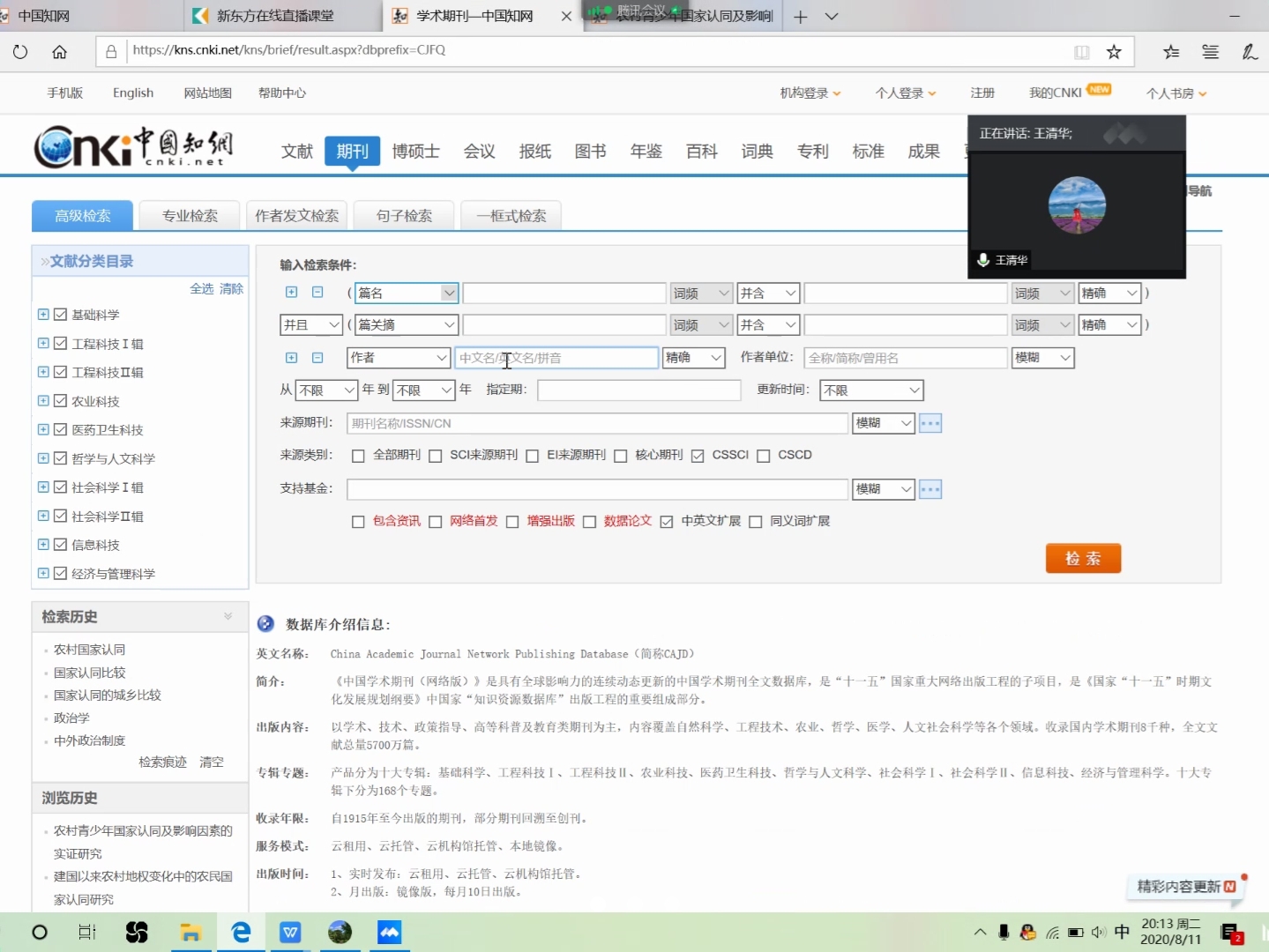Uncheck 信息科技 category
The height and width of the screenshot is (952, 1269).
[x=60, y=545]
